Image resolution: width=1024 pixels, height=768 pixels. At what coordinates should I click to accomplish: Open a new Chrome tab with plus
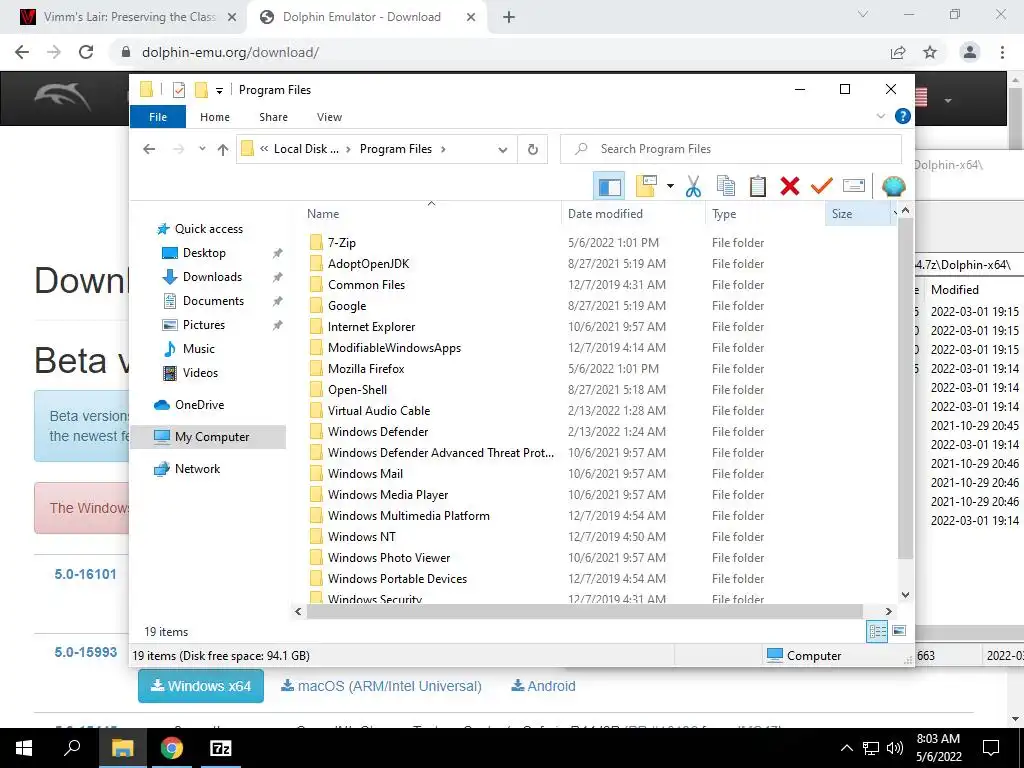click(509, 17)
